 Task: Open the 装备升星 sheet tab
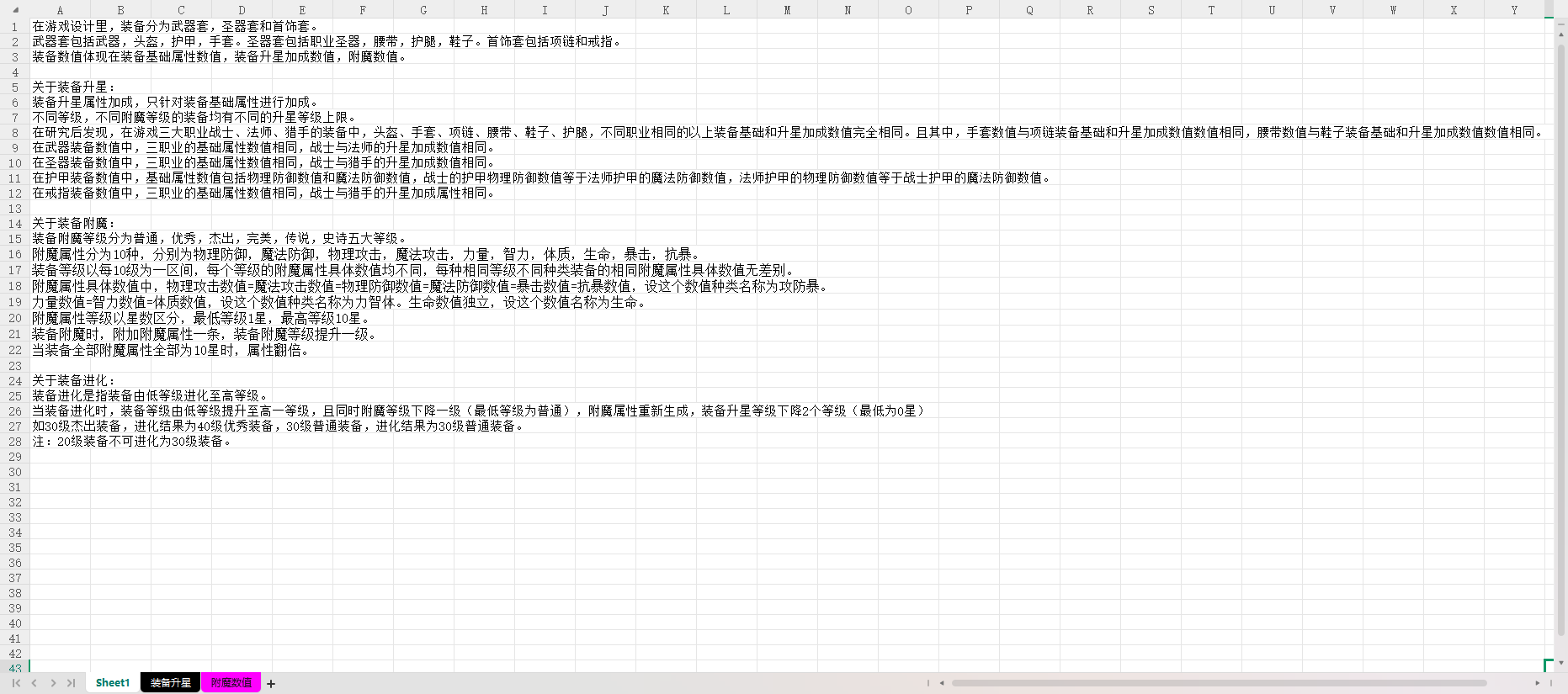(171, 683)
